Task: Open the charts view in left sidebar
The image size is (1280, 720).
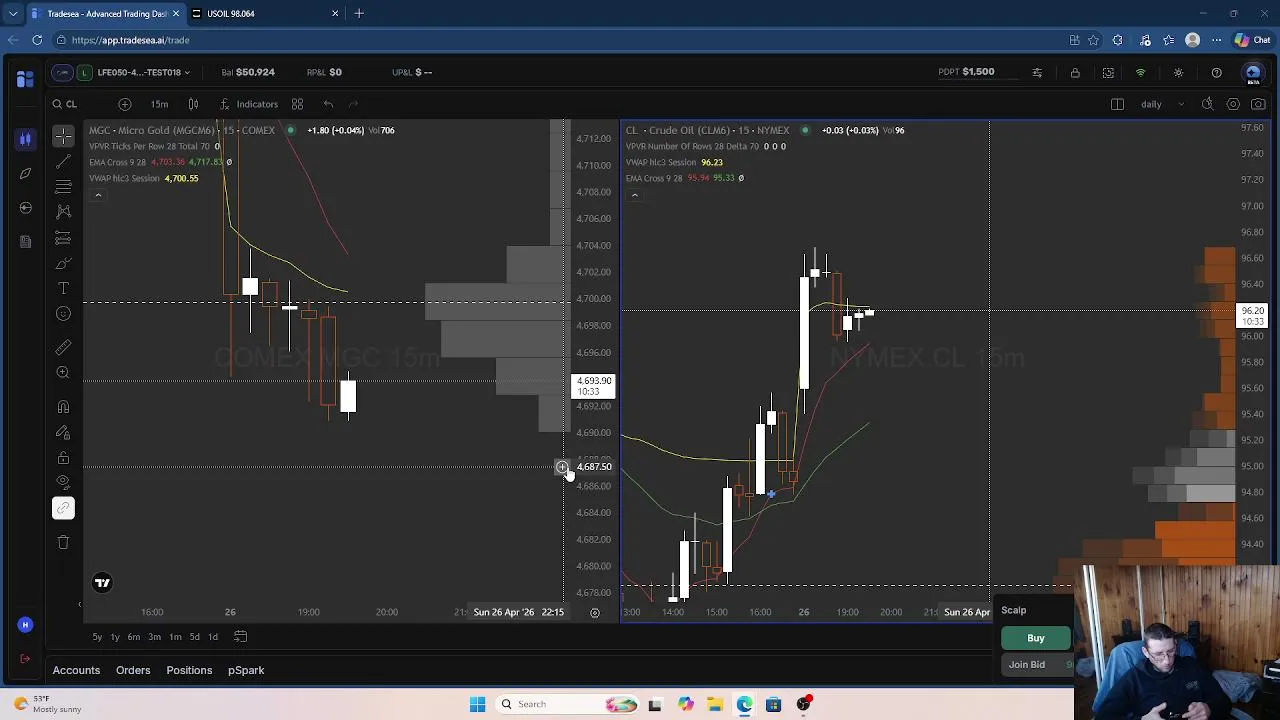Action: pyautogui.click(x=25, y=139)
